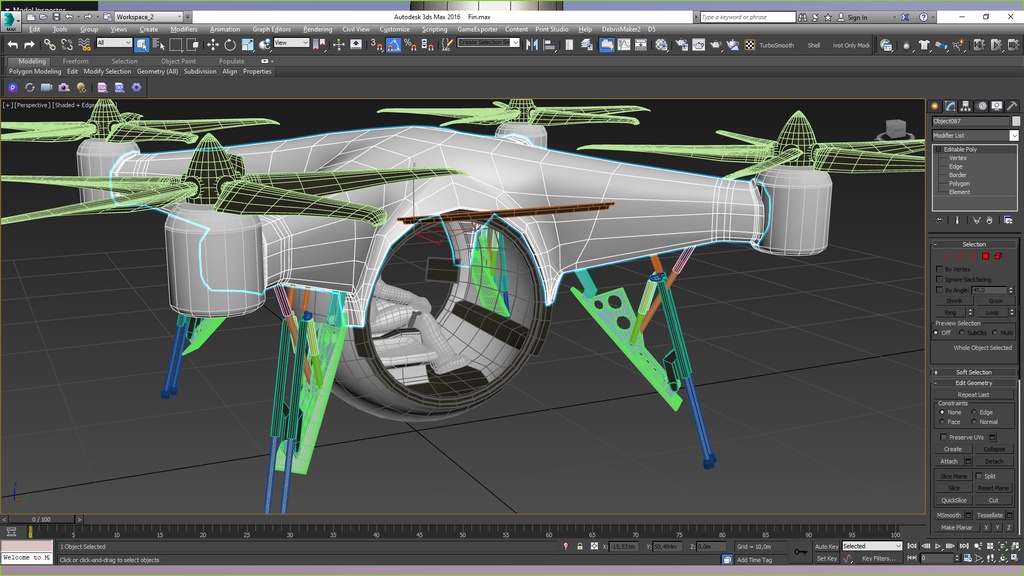The width and height of the screenshot is (1024, 576).
Task: Open the Mirror tool
Action: click(x=532, y=45)
